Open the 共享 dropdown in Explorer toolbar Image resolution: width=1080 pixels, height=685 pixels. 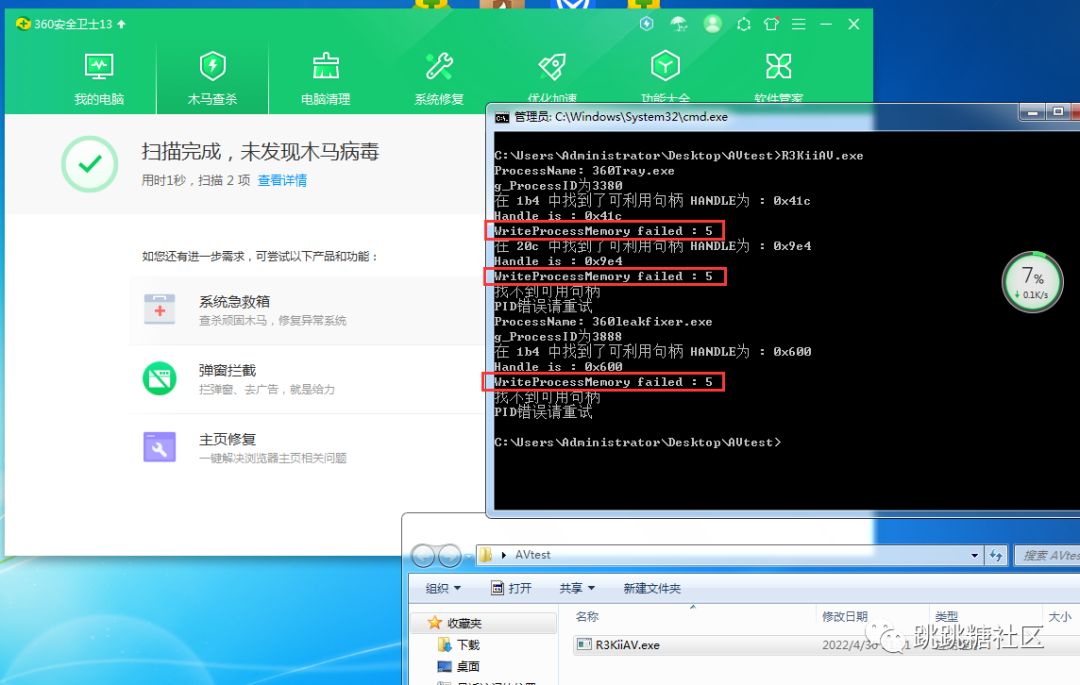[577, 589]
